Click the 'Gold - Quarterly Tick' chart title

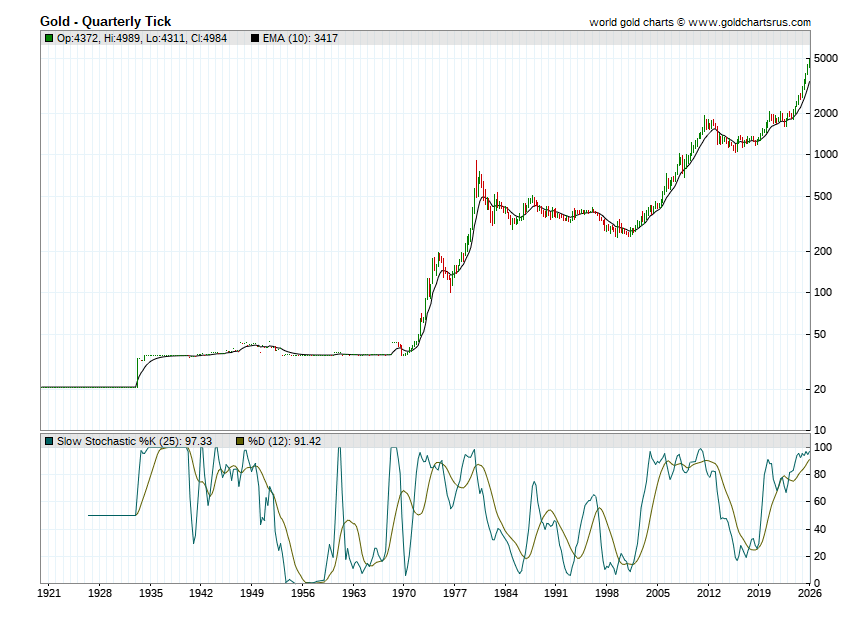coord(105,22)
